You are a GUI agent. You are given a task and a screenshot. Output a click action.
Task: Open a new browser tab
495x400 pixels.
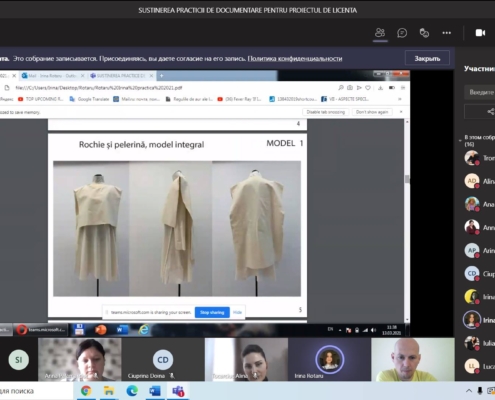pos(161,76)
